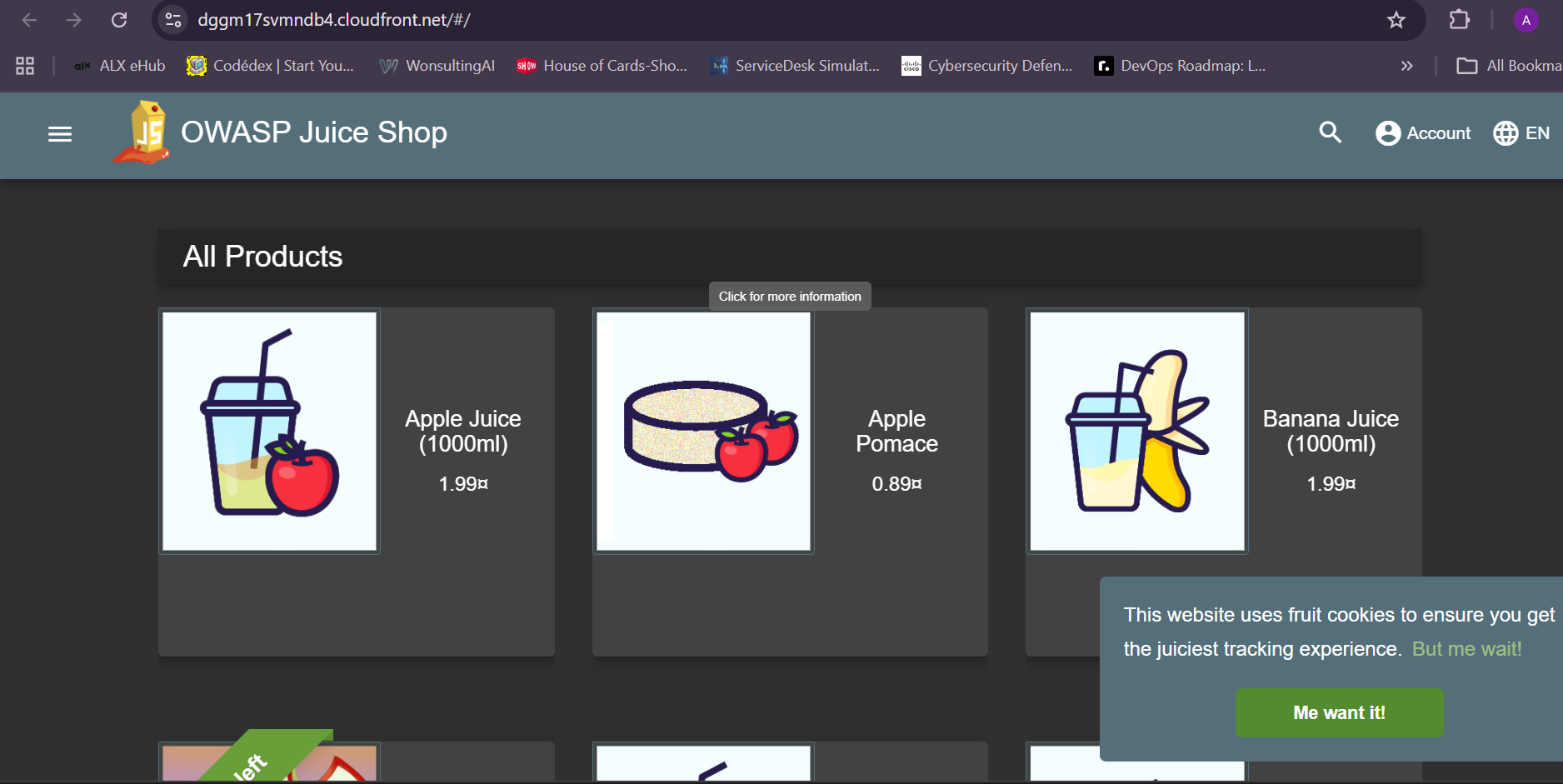Click the Apple Pomace product name
Screen dimensions: 1563x784
click(x=897, y=431)
